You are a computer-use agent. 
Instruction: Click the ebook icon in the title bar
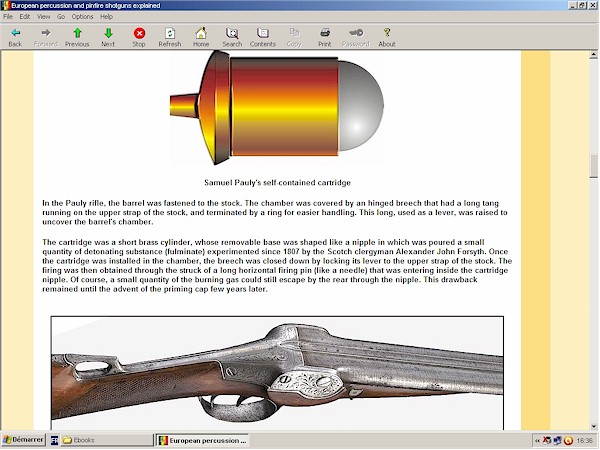5,5
